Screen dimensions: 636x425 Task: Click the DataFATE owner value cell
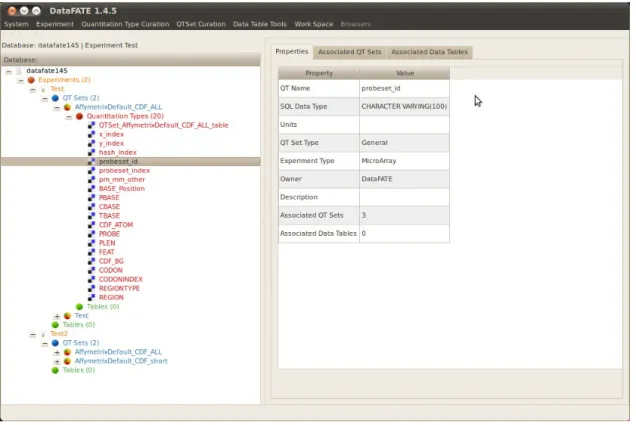[404, 179]
